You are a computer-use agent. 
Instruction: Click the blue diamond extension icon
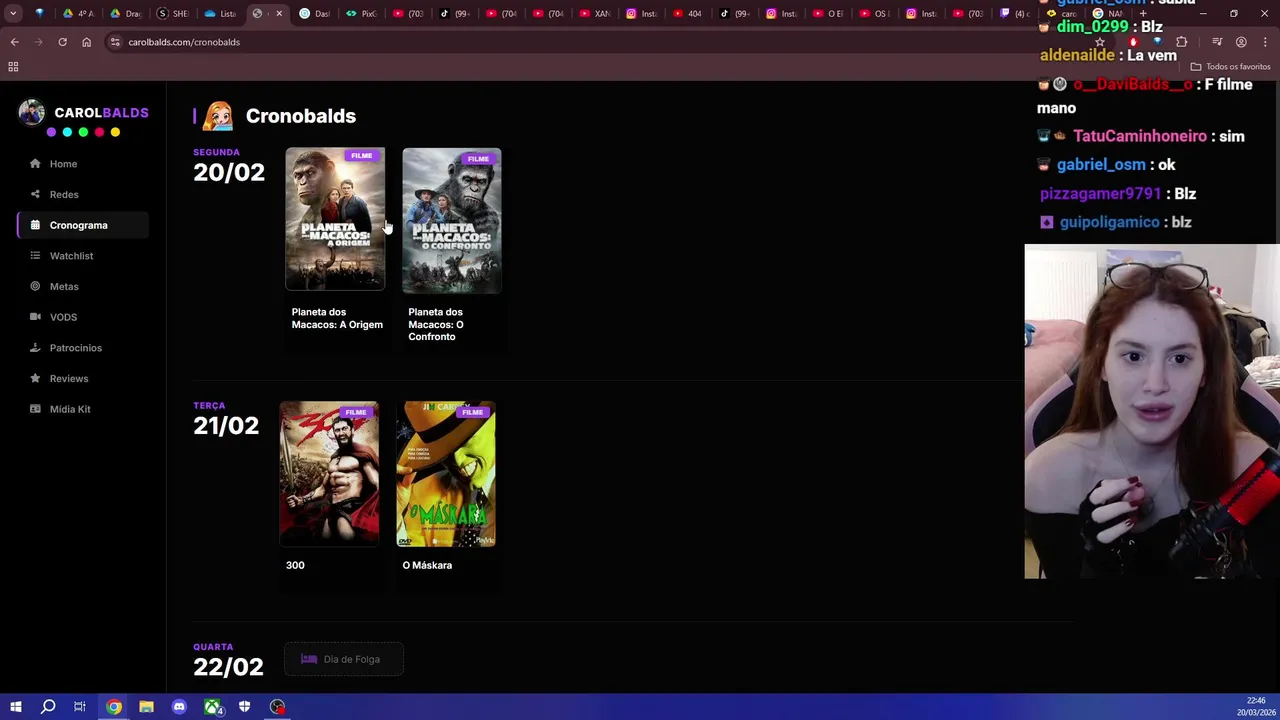click(x=1157, y=42)
